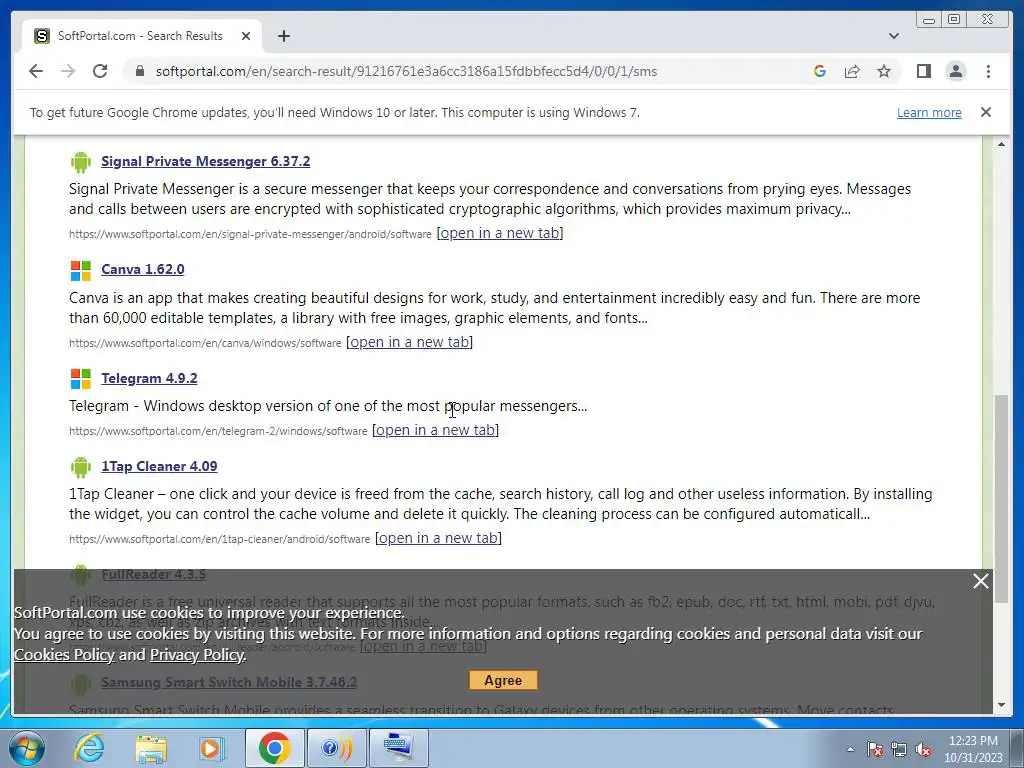Launch Internet Explorer from the taskbar
The height and width of the screenshot is (768, 1024).
[x=89, y=748]
